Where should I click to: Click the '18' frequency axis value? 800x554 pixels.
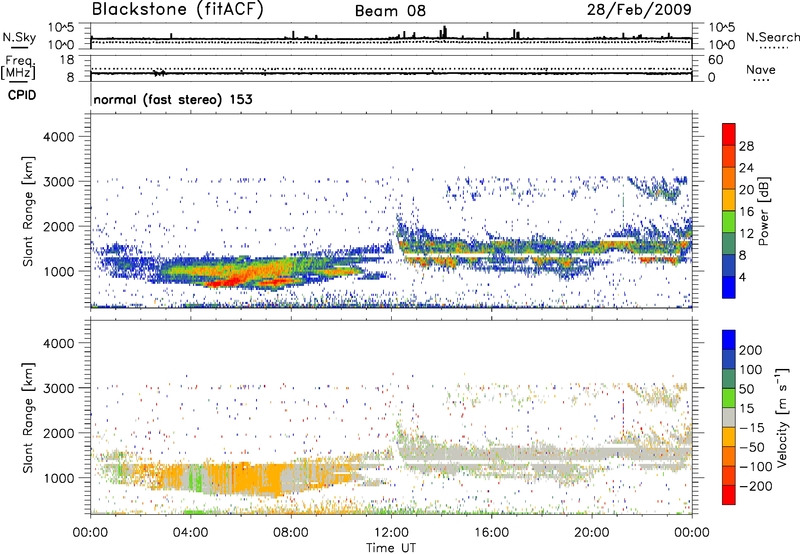pyautogui.click(x=67, y=60)
